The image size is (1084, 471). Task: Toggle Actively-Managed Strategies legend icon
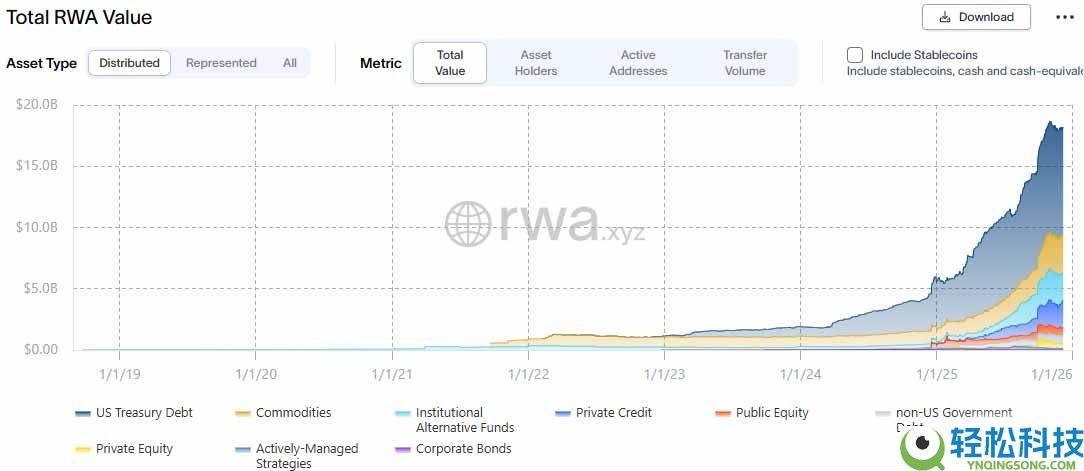(x=243, y=450)
